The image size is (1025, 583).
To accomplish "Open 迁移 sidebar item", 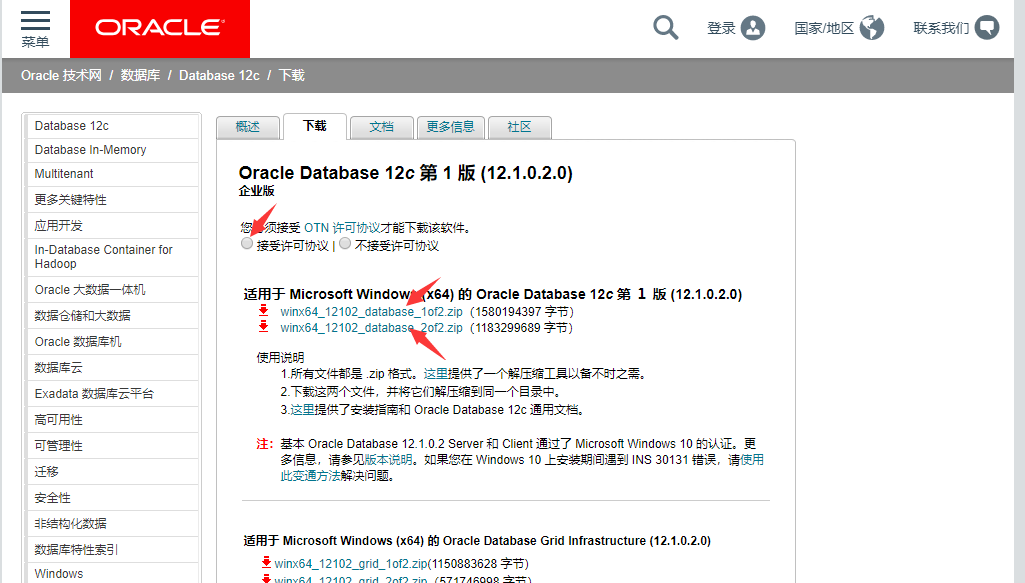I will point(112,471).
